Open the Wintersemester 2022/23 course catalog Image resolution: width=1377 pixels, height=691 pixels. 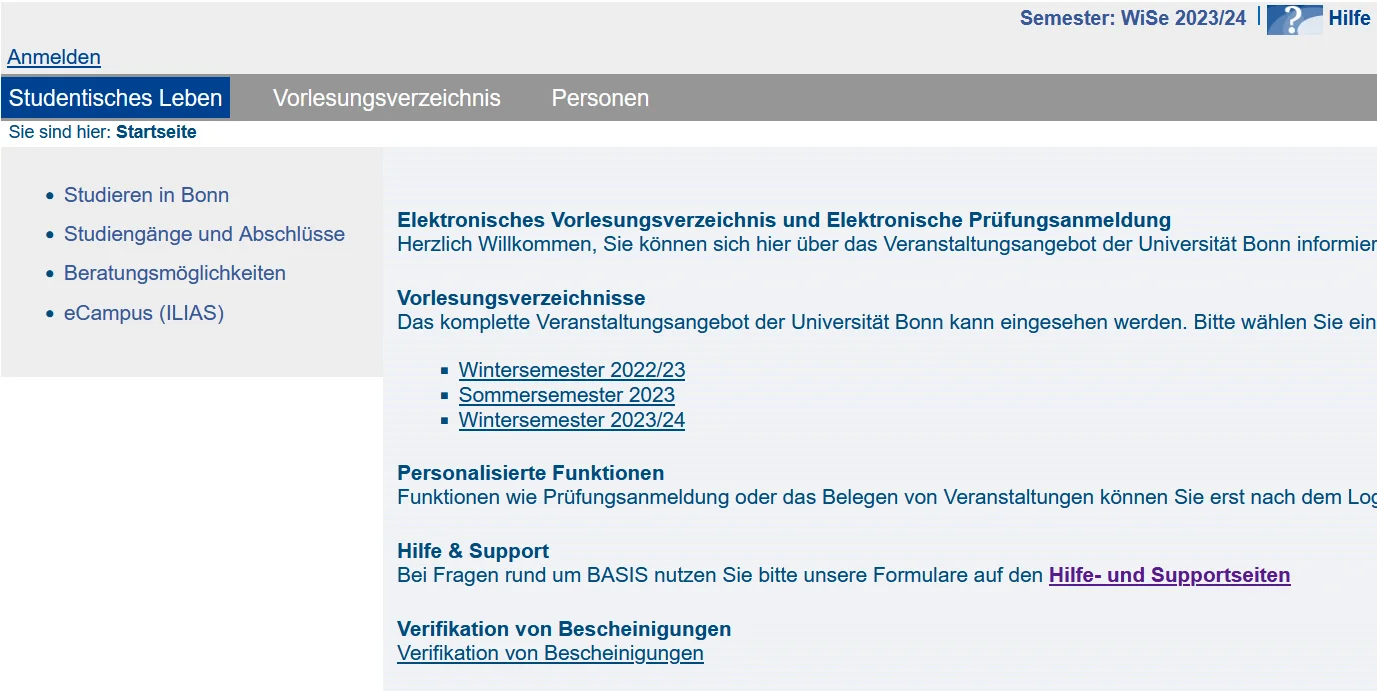click(x=571, y=370)
